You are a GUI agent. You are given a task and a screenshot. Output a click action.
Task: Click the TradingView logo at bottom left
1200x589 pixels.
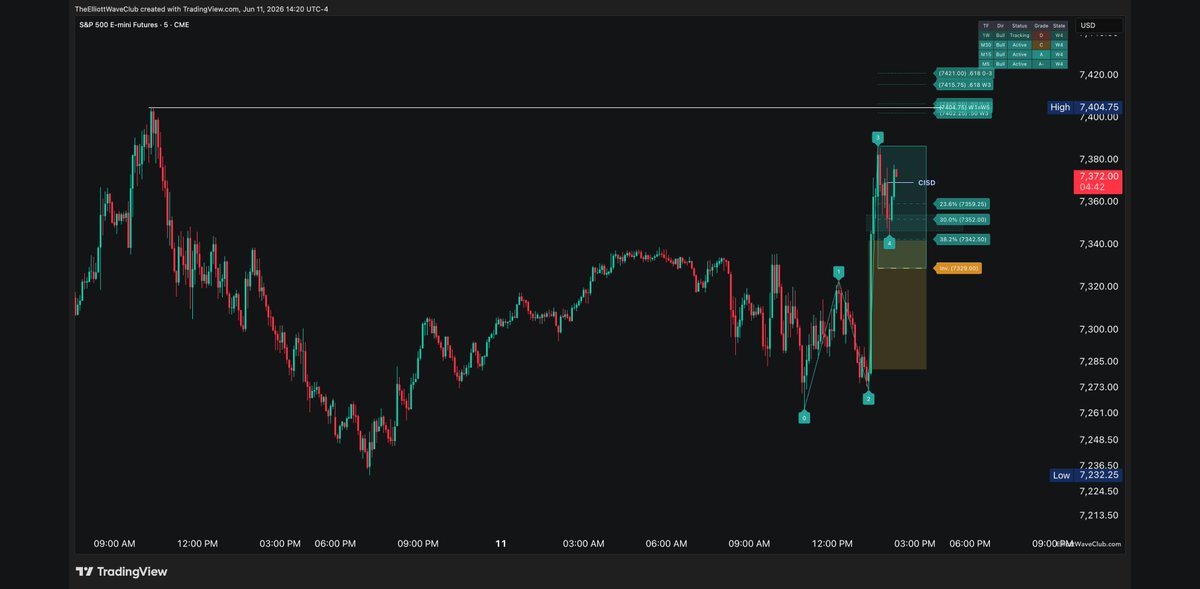click(121, 572)
